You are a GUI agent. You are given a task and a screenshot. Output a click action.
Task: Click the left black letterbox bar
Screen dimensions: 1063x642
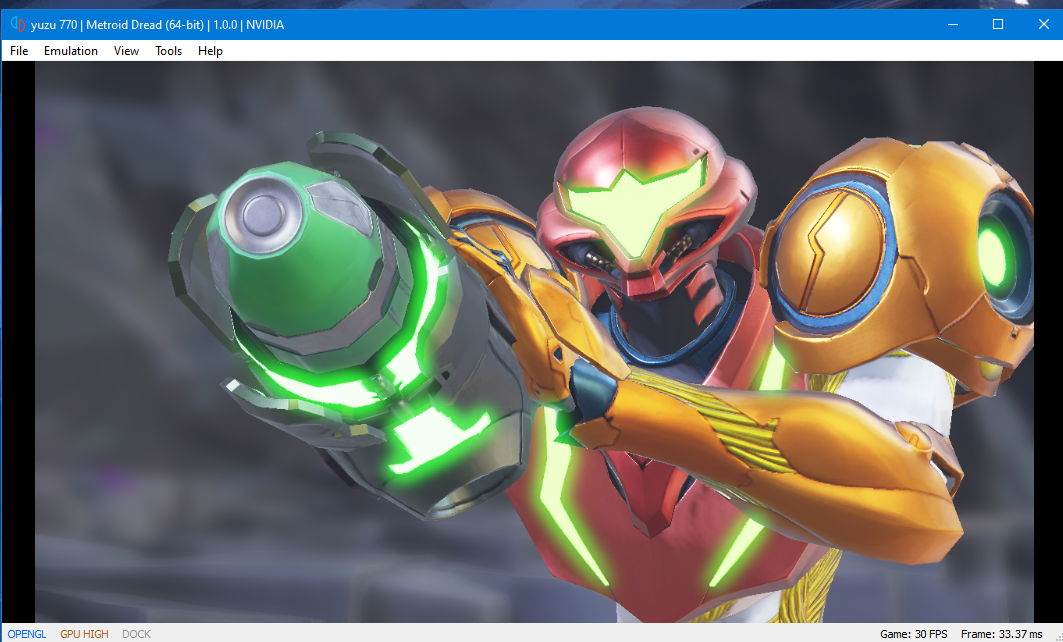click(18, 340)
